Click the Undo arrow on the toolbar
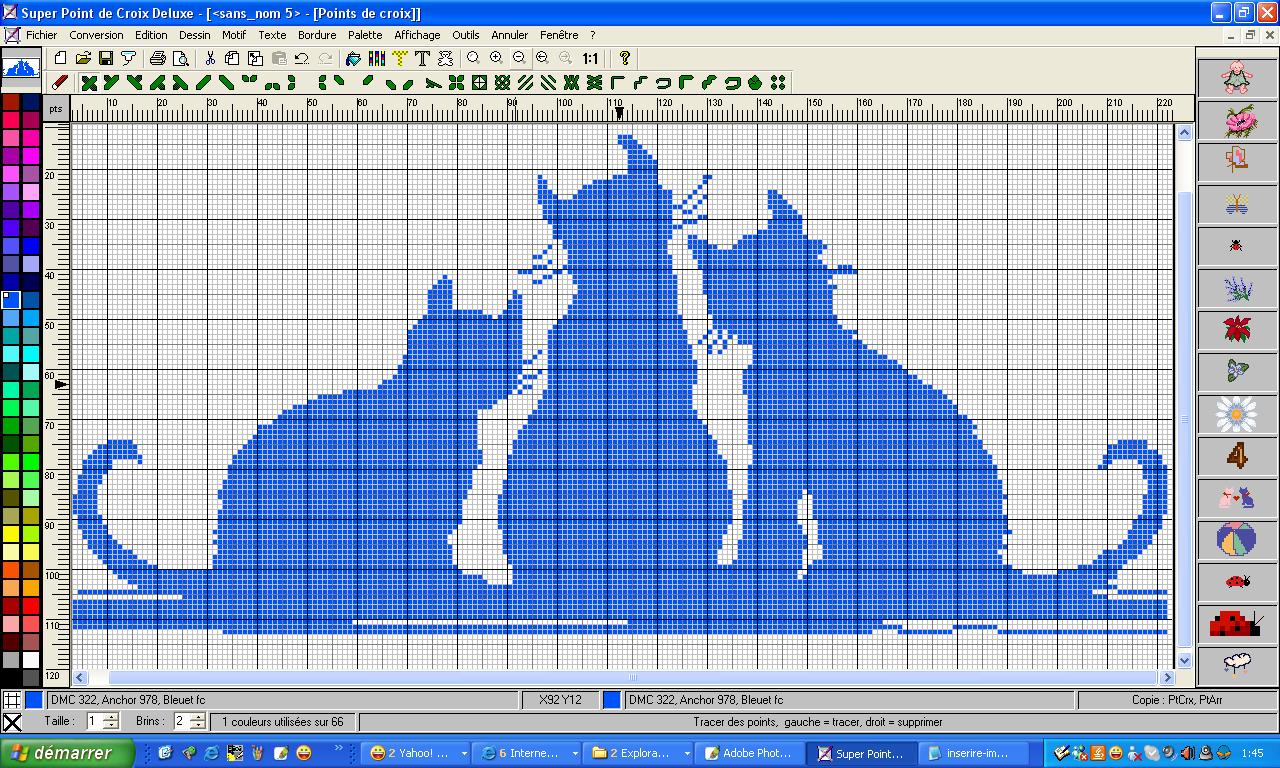 click(x=303, y=58)
